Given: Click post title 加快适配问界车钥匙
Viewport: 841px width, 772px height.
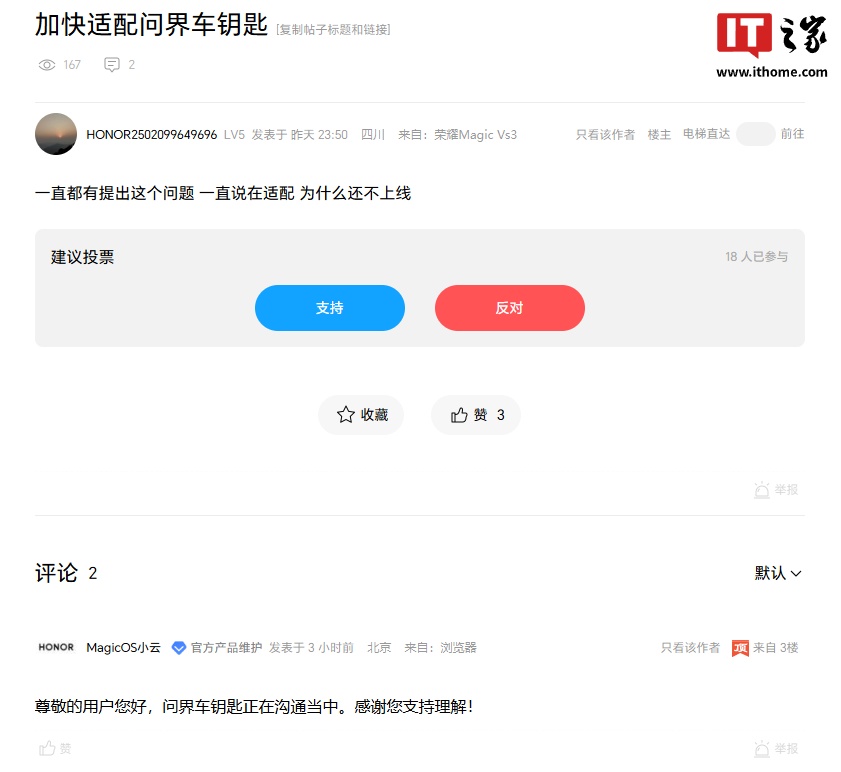Looking at the screenshot, I should (151, 25).
